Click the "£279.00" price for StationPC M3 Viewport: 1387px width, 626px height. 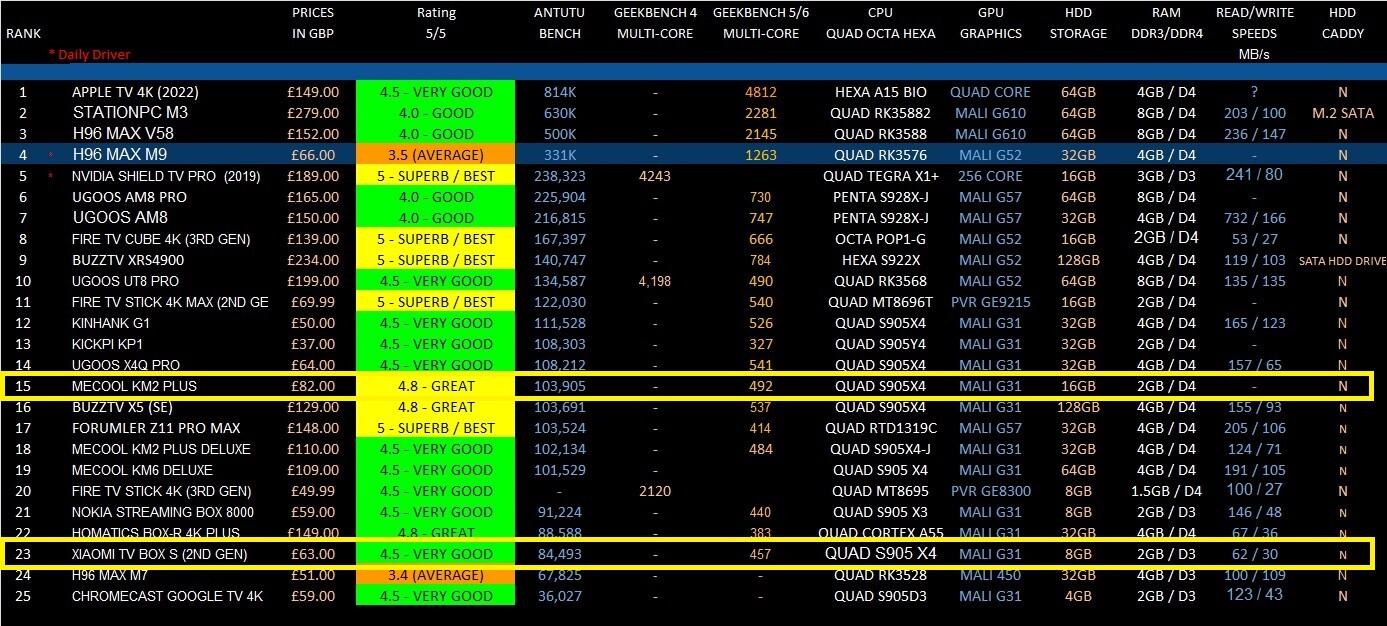pos(313,113)
